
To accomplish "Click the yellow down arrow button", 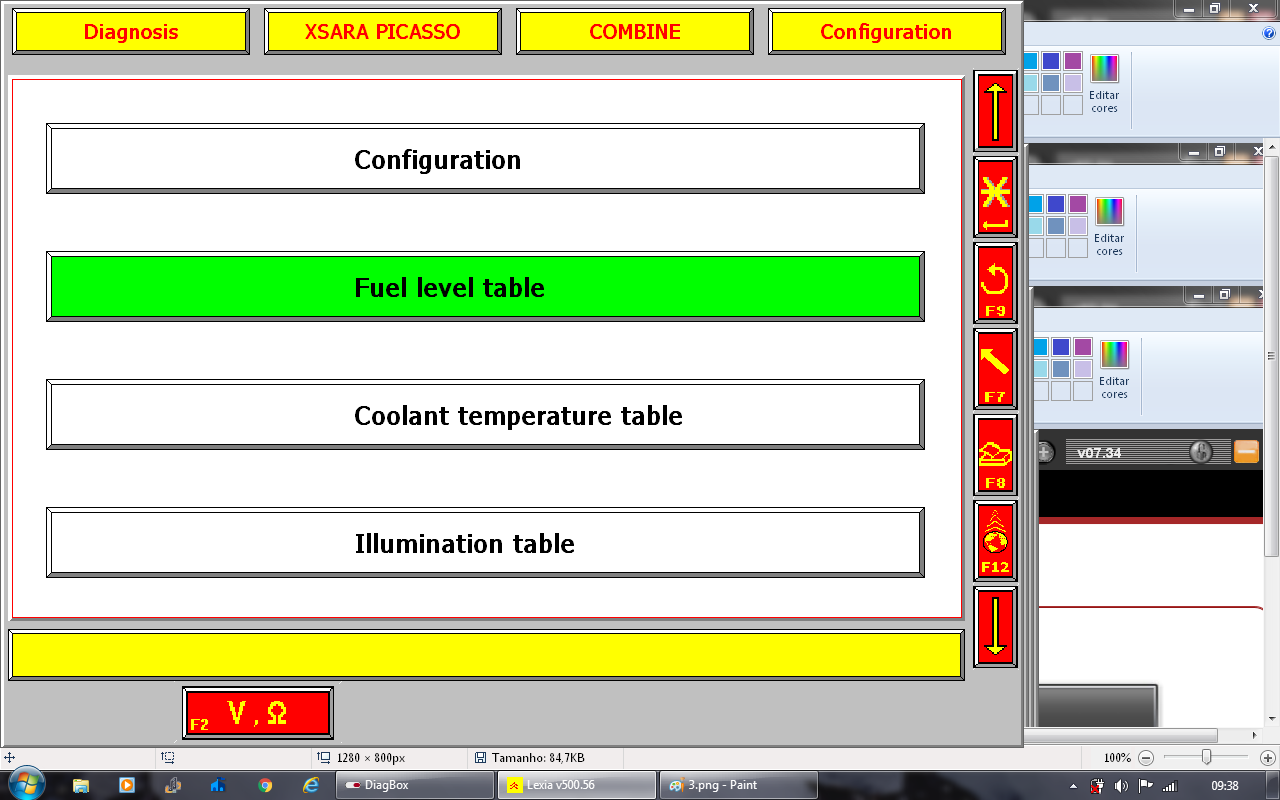I will point(995,627).
